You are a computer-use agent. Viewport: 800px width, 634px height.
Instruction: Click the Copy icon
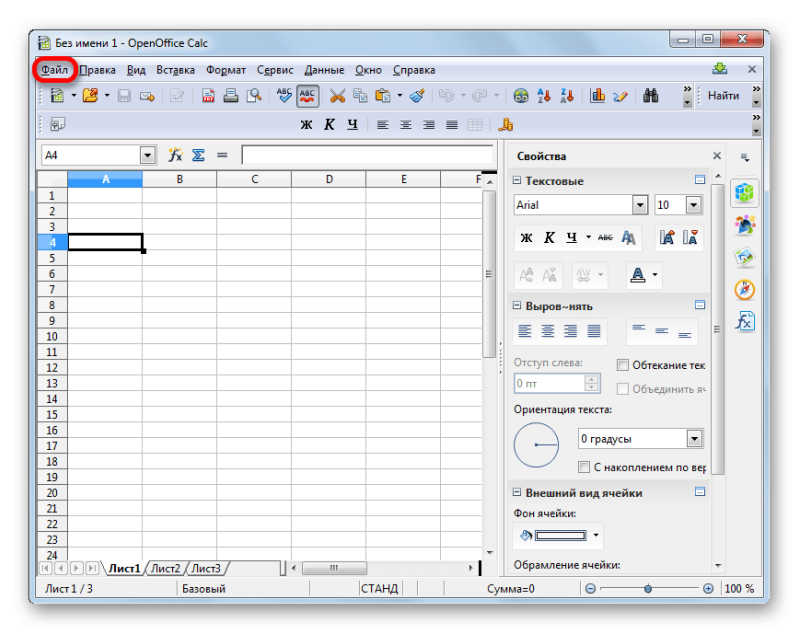(x=360, y=95)
